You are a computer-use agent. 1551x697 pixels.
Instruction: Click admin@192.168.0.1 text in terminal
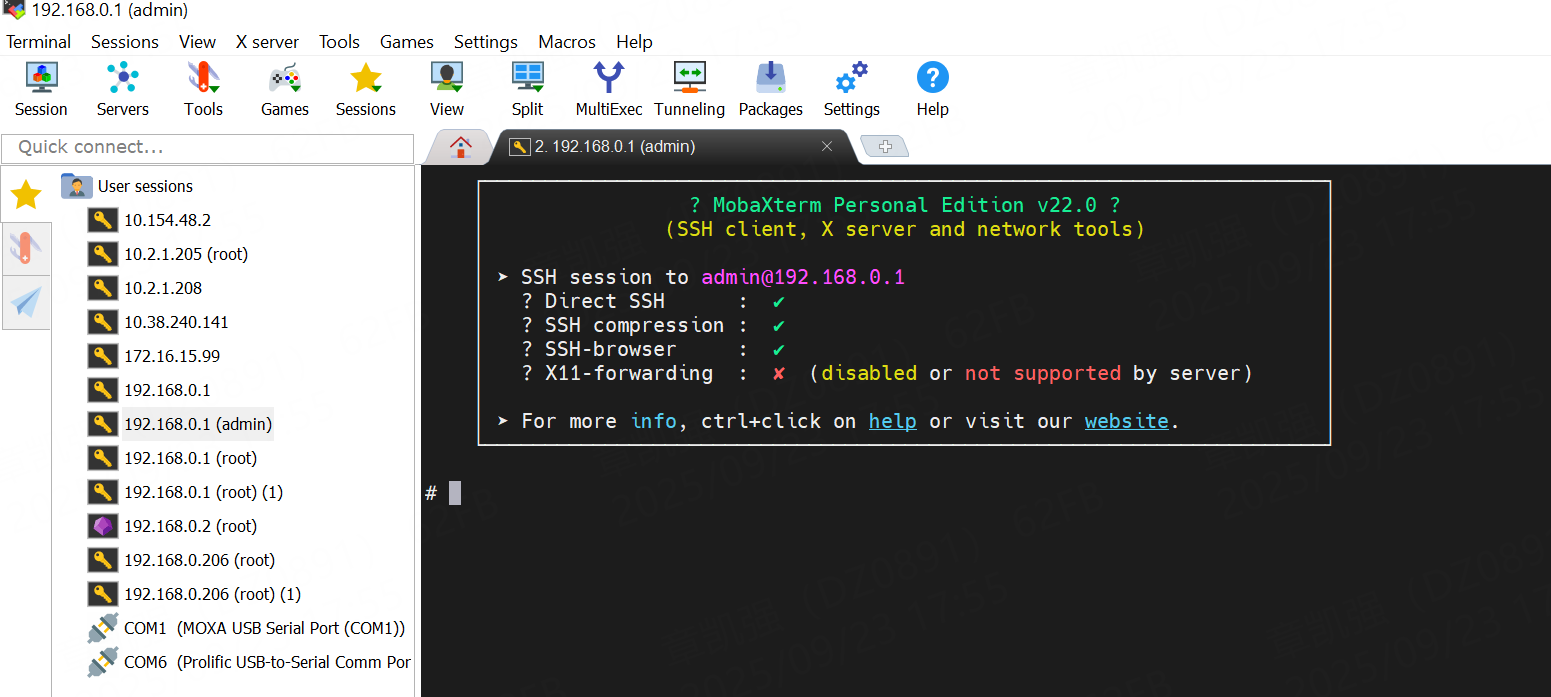tap(803, 277)
